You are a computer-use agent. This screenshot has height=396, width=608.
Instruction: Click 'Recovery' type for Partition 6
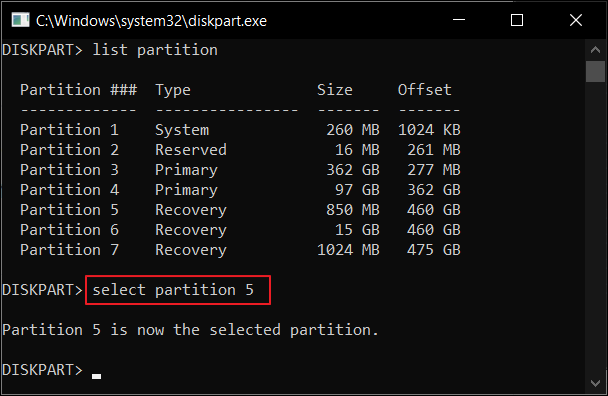[x=191, y=230]
